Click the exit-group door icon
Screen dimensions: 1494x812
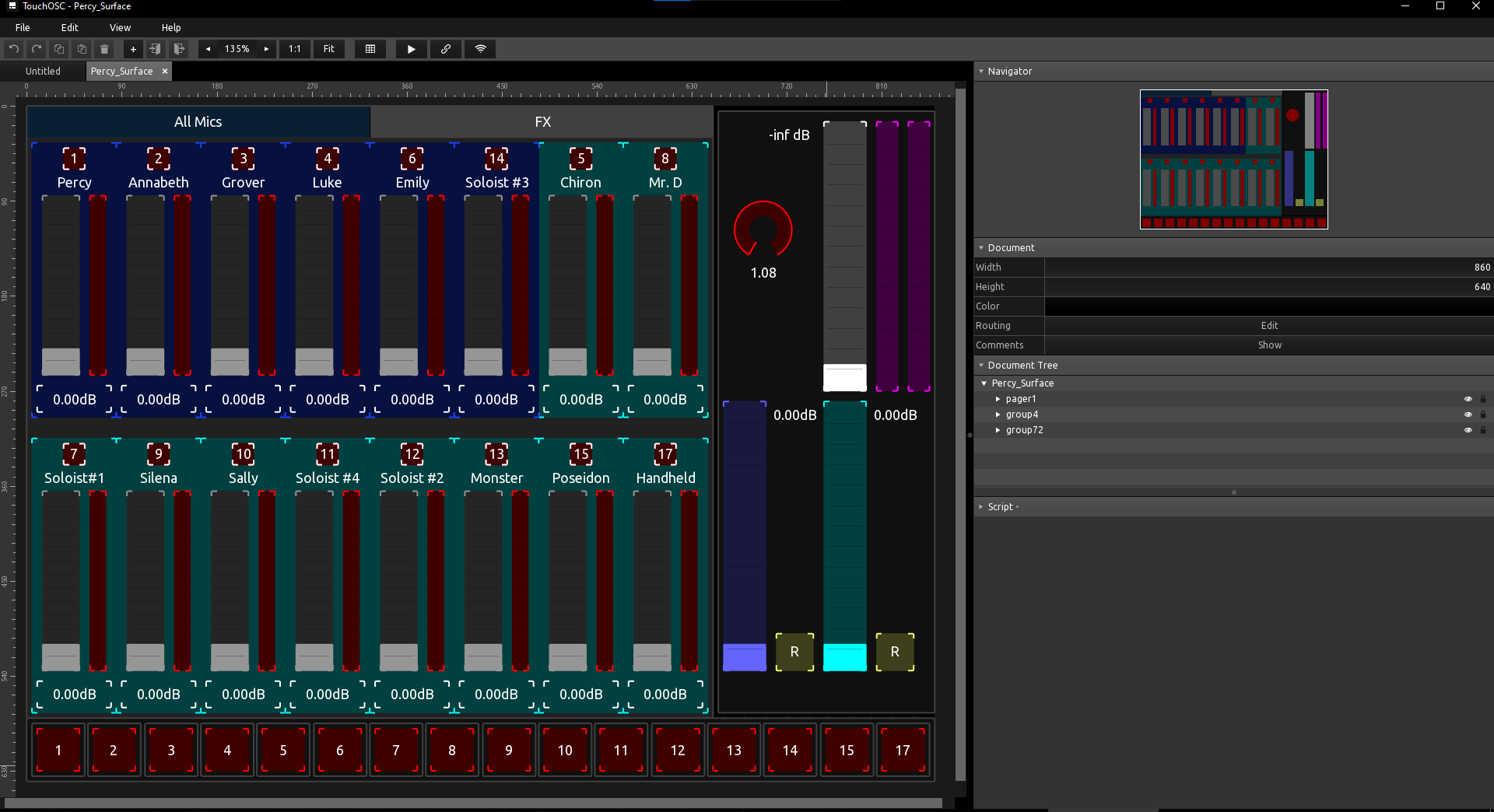[178, 49]
